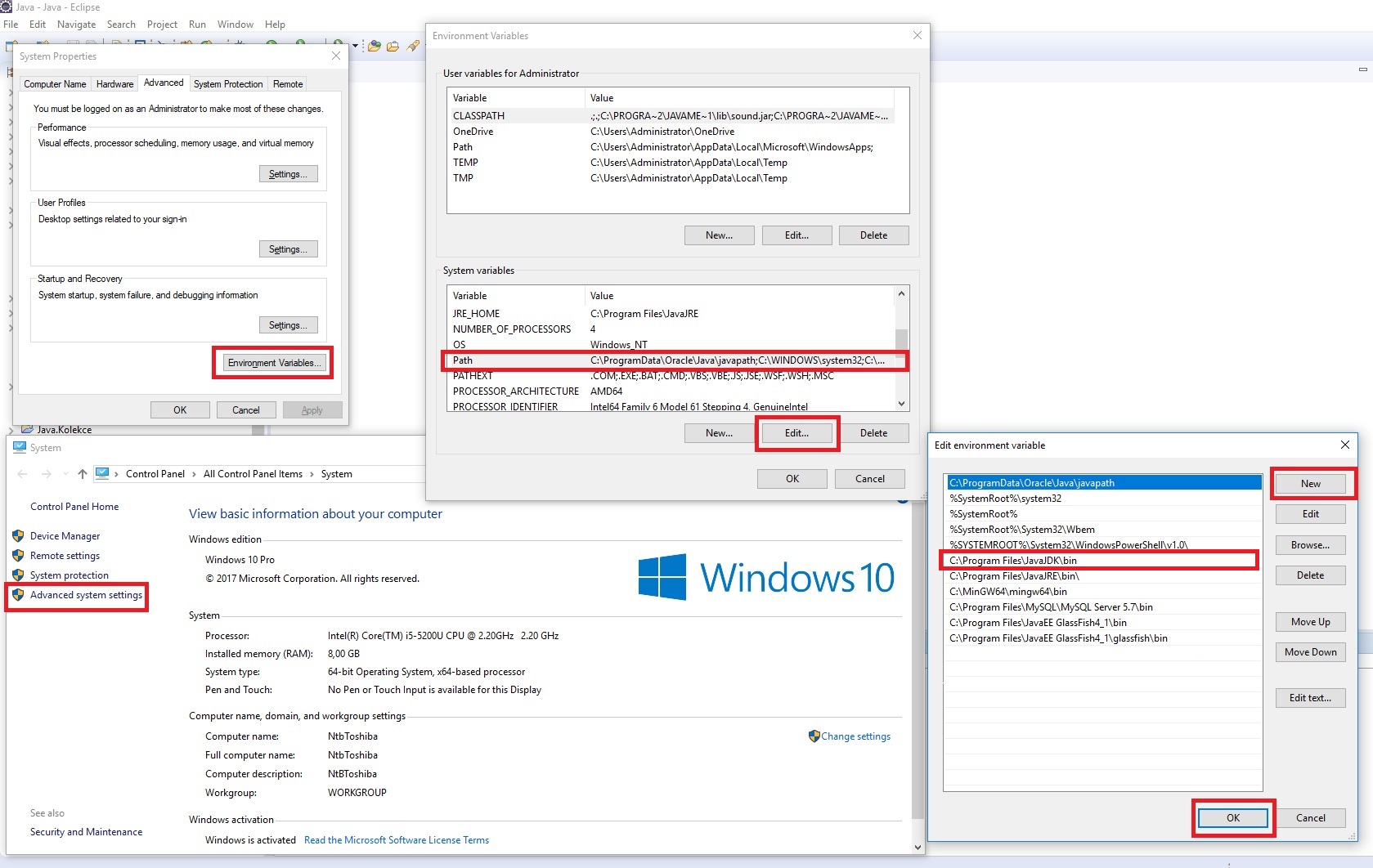
Task: Click the Remote settings shield icon
Action: pos(18,556)
